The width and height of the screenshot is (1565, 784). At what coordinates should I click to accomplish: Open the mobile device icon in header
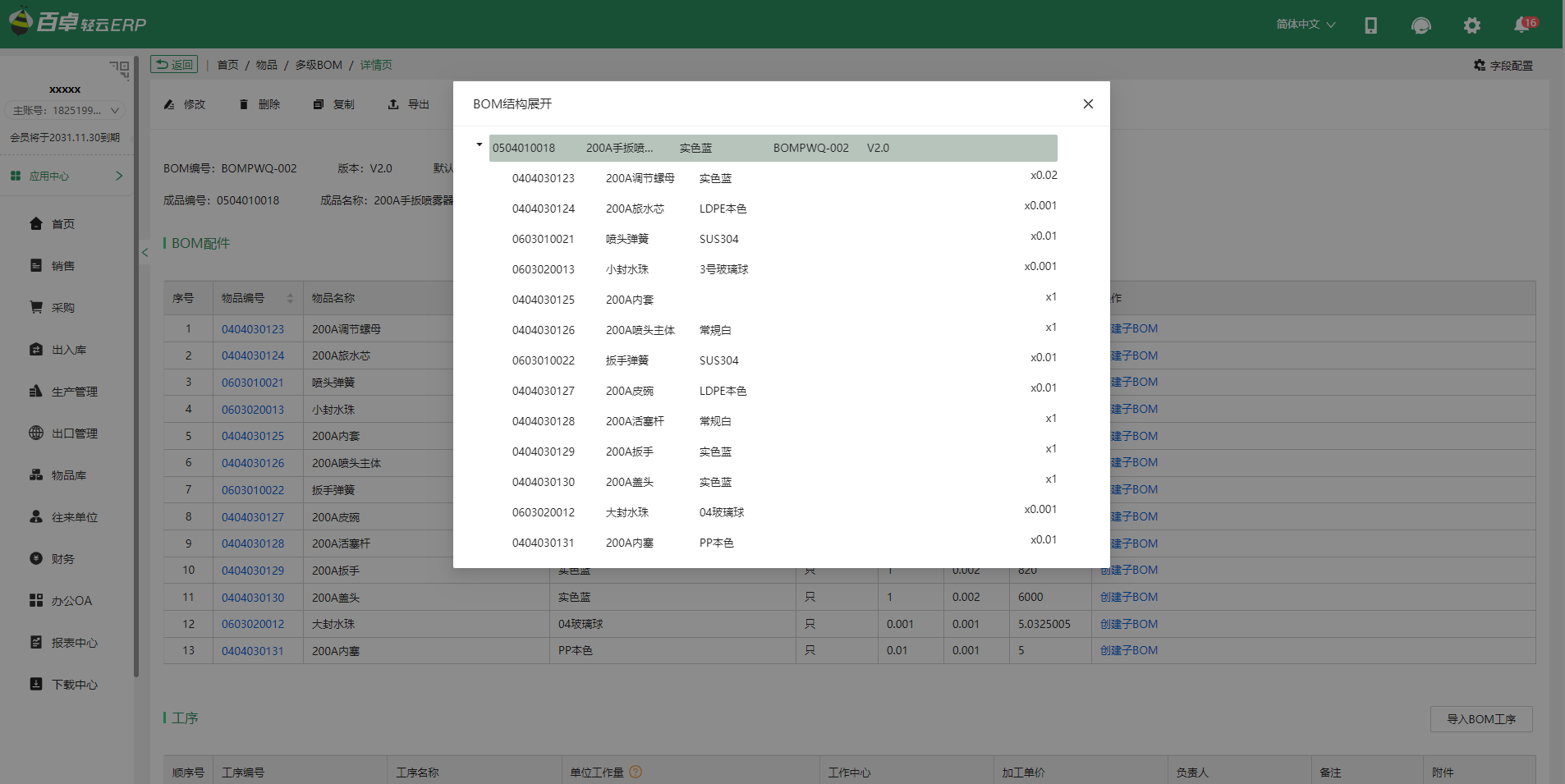[1370, 25]
